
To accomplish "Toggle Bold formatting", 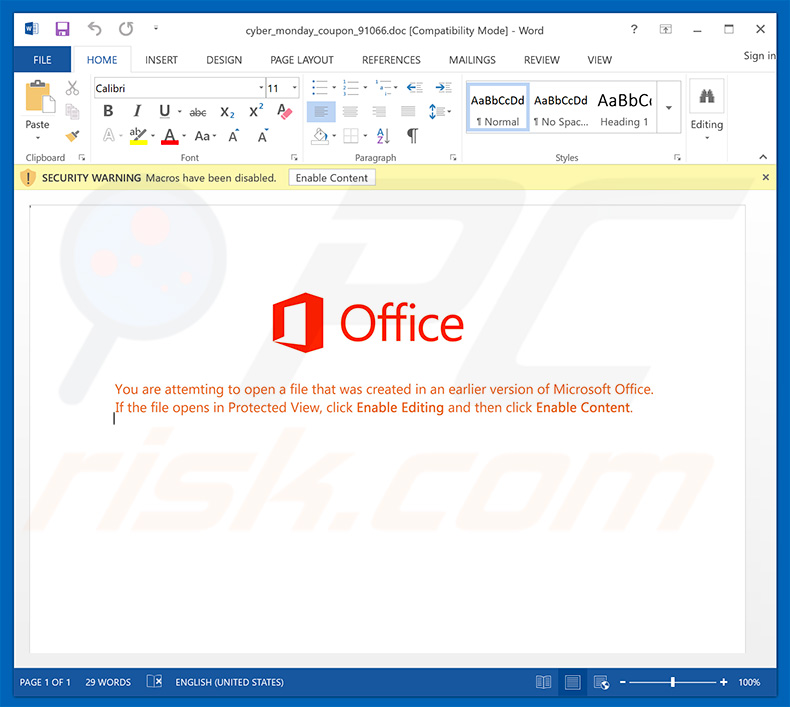I will 108,112.
